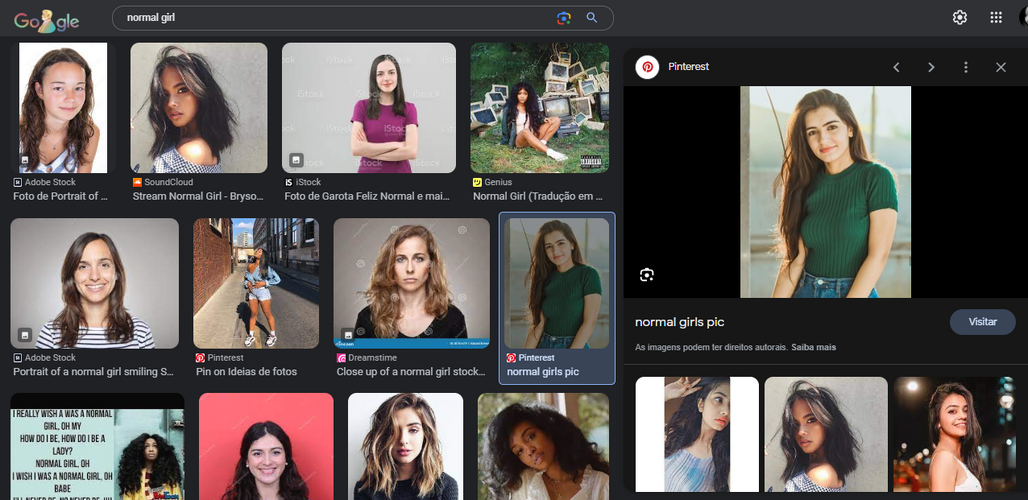
Task: Open Pin on Ideias de fotos link
Action: point(247,372)
